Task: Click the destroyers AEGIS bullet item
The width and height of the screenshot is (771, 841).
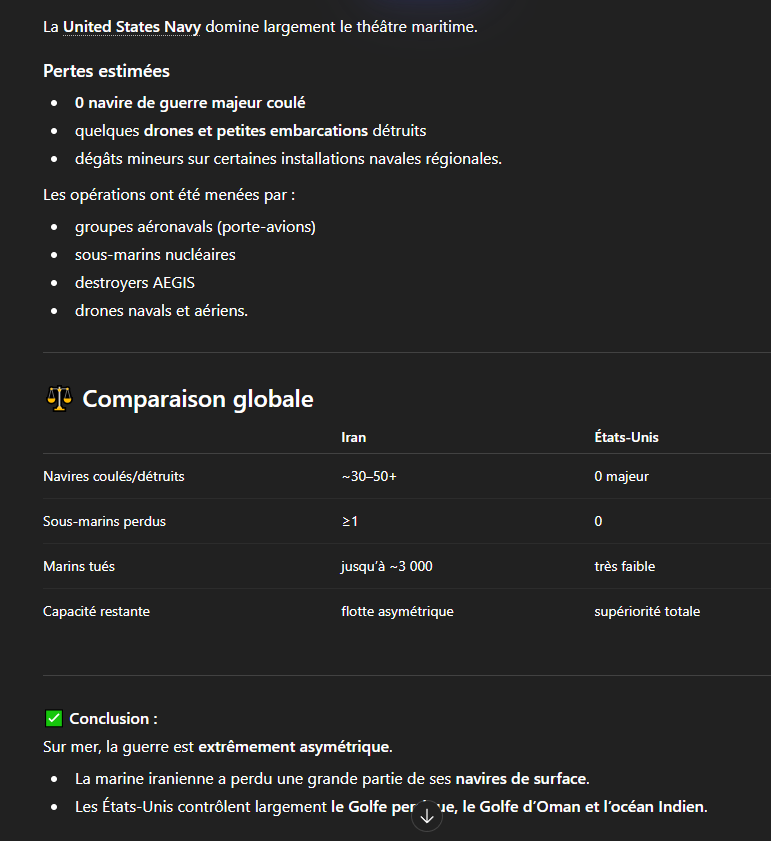Action: tap(134, 283)
